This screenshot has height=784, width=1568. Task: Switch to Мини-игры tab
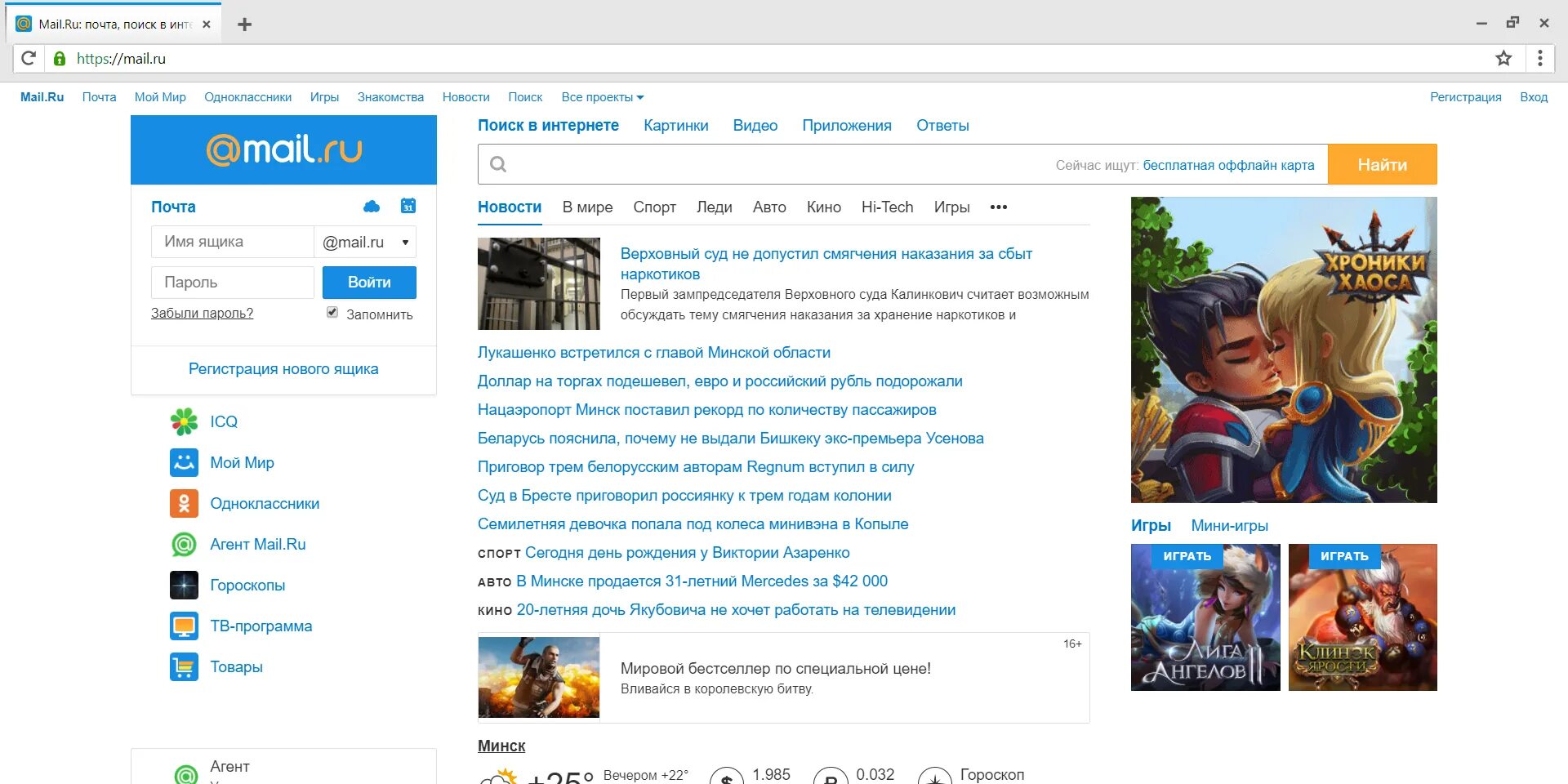pyautogui.click(x=1229, y=526)
